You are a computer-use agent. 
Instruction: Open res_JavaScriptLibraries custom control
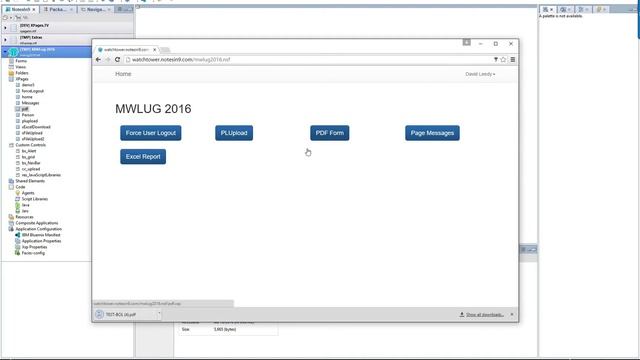41,175
